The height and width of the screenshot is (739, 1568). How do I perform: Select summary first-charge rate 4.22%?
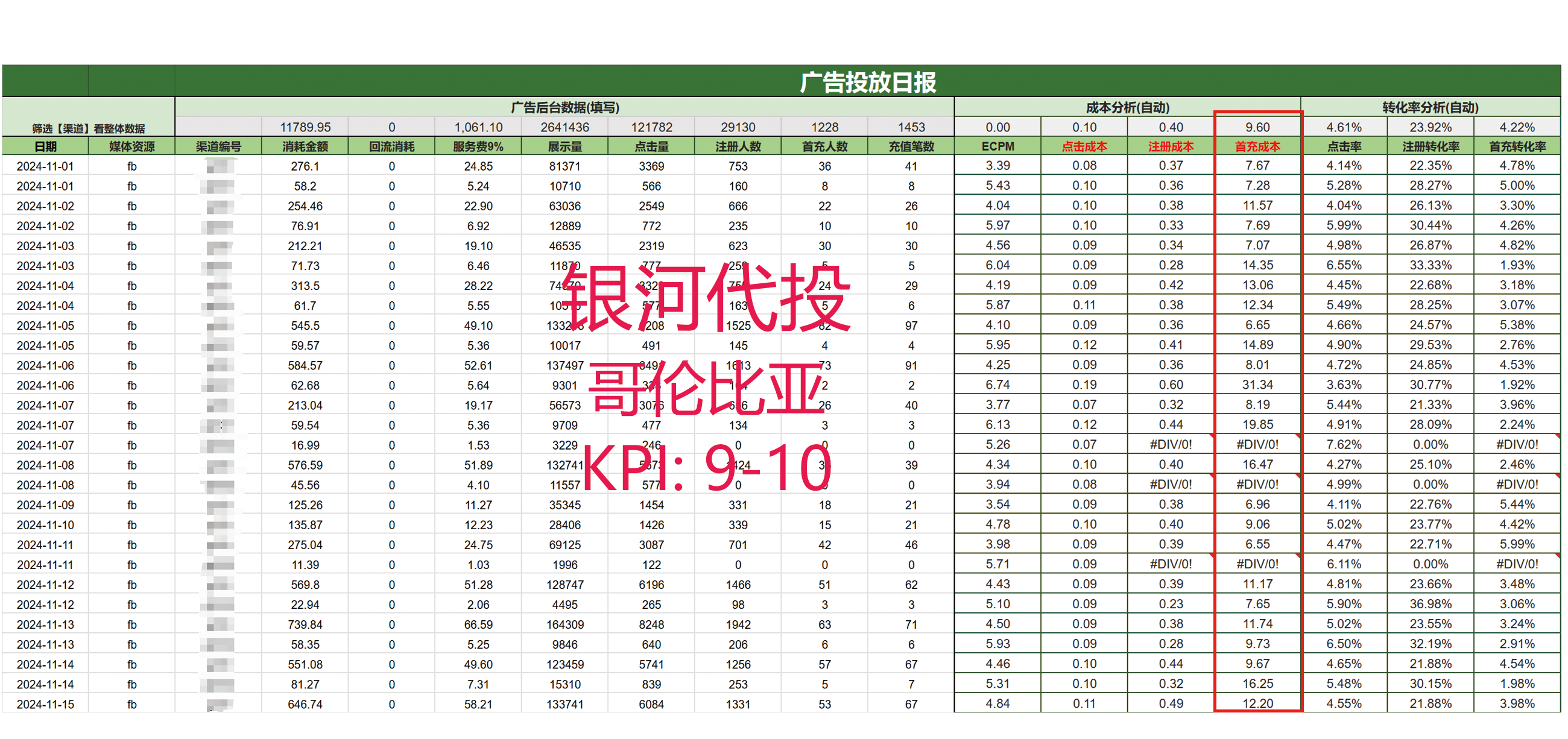pos(1517,127)
